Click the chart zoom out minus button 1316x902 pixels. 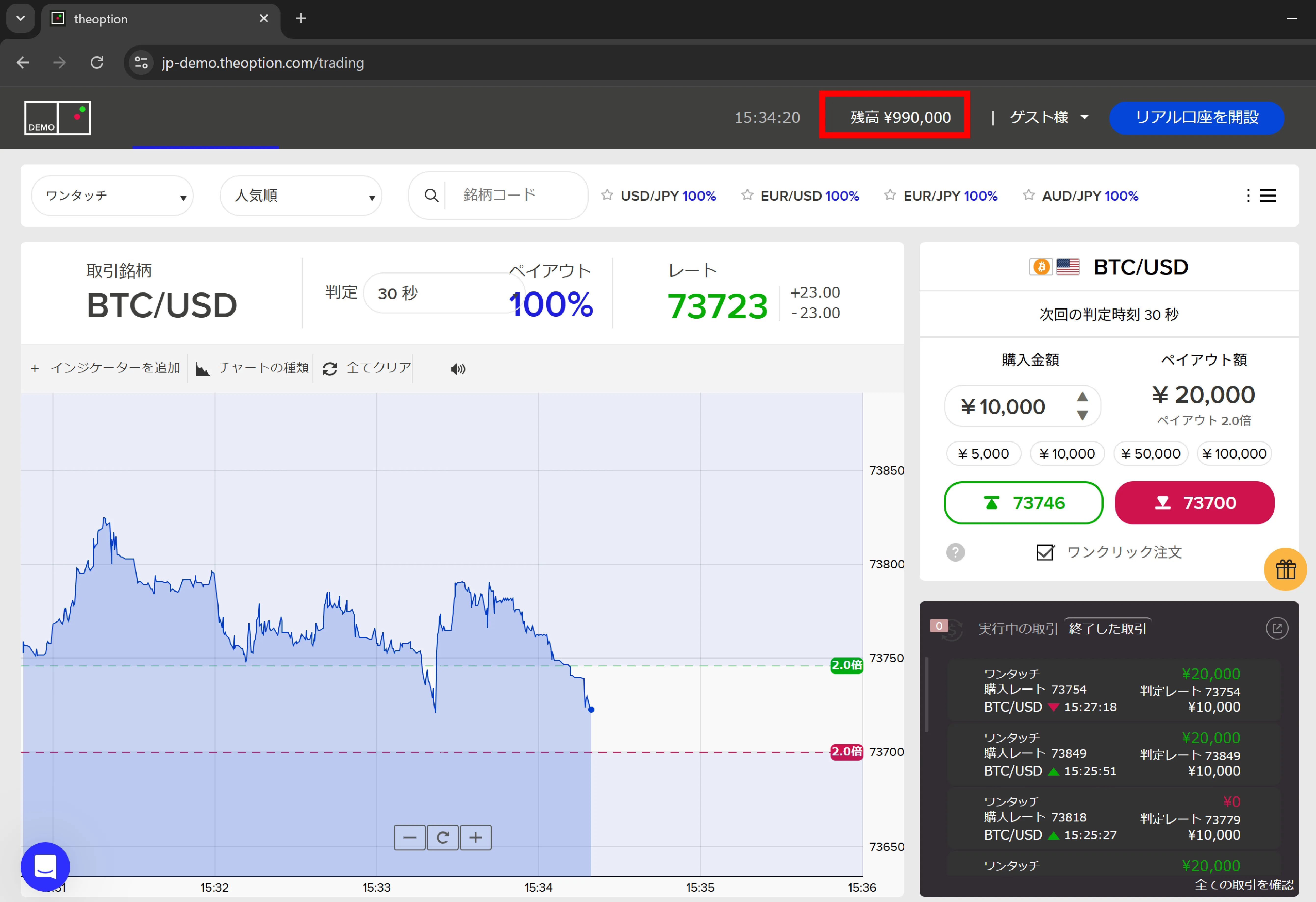[409, 837]
